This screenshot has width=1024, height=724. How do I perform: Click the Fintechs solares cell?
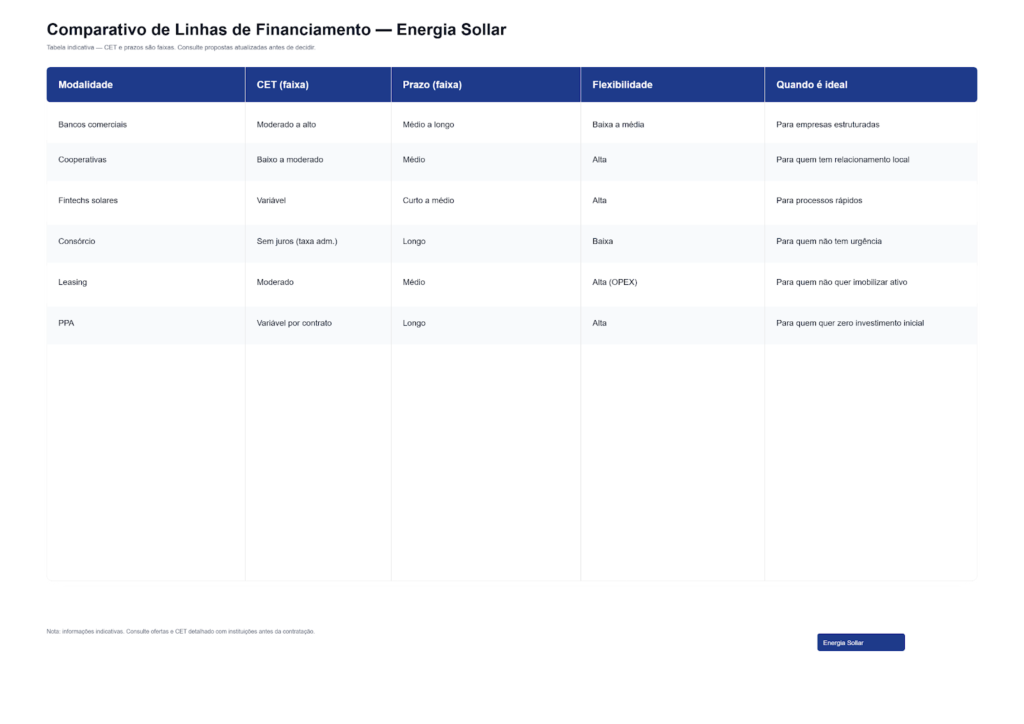(88, 200)
